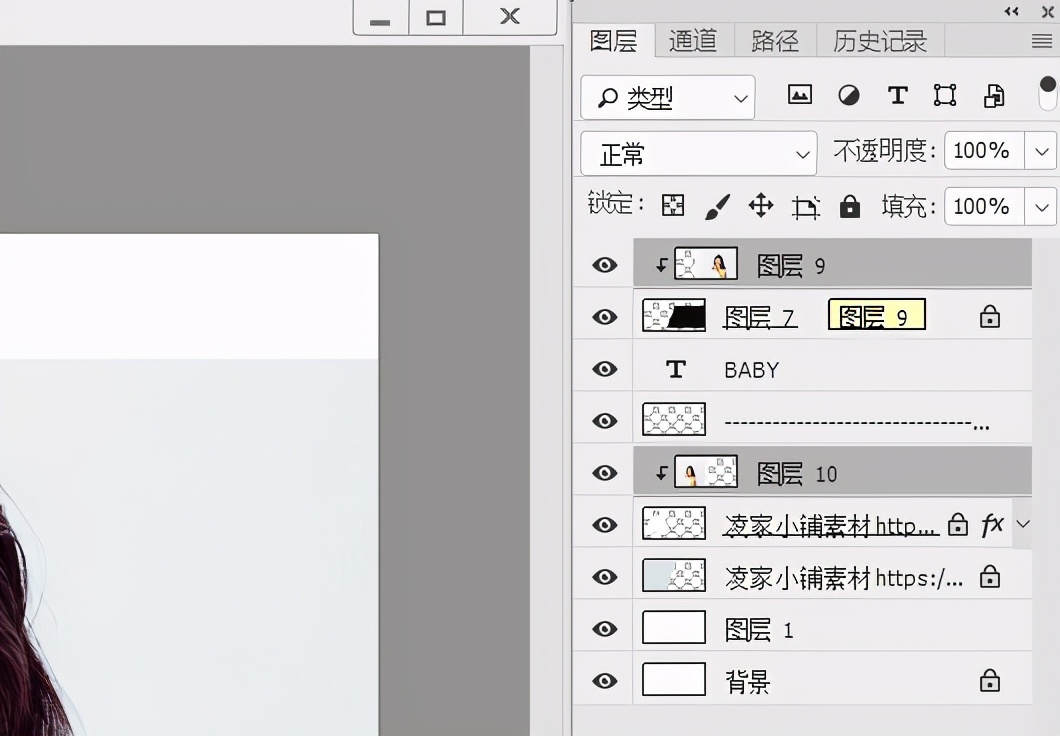The image size is (1060, 736).
Task: Filter layers by adjustment layer icon
Action: click(848, 95)
